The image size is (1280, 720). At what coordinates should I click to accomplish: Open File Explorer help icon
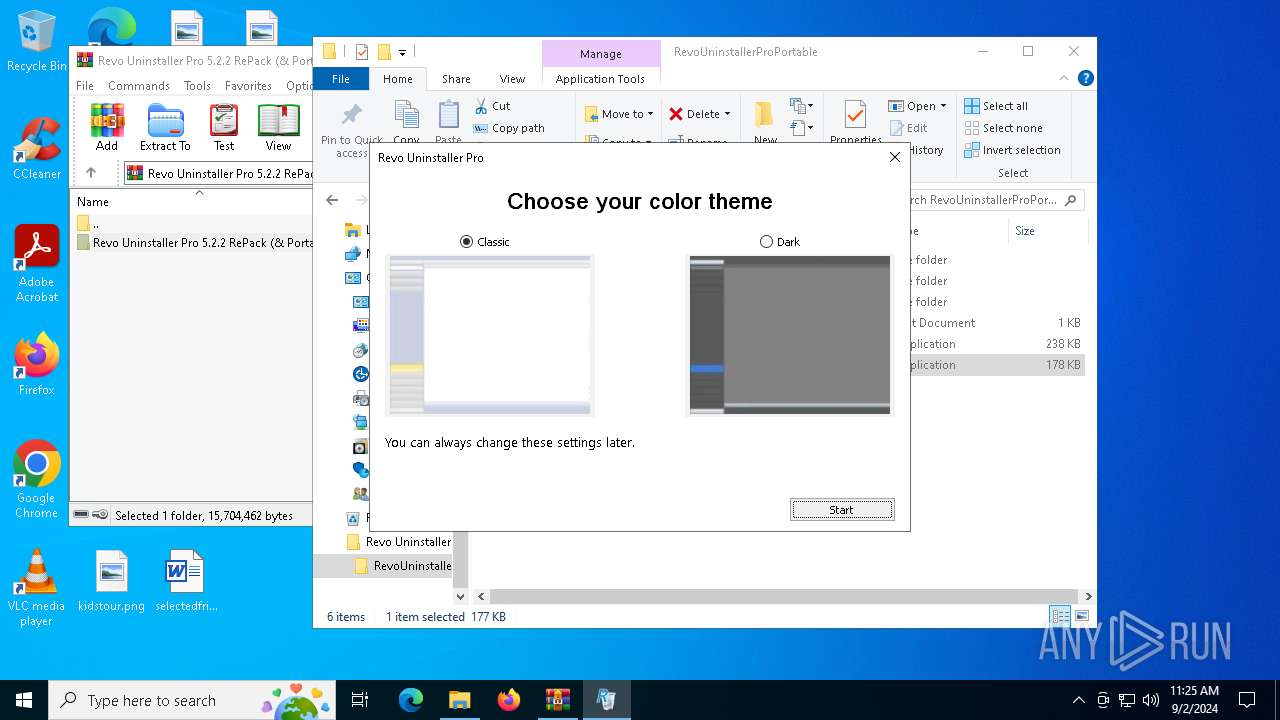1086,79
